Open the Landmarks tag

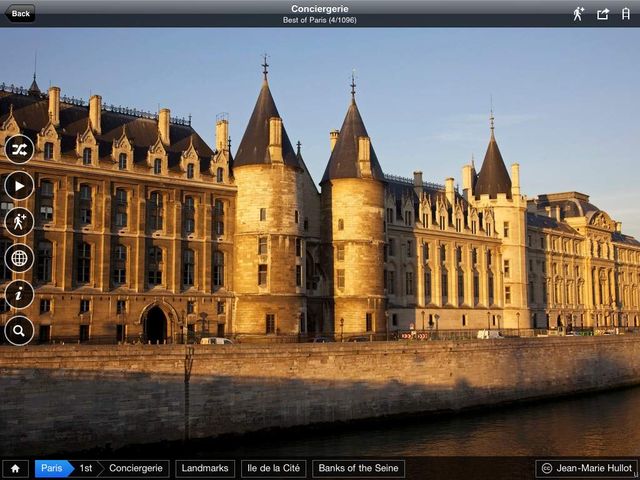pyautogui.click(x=205, y=468)
